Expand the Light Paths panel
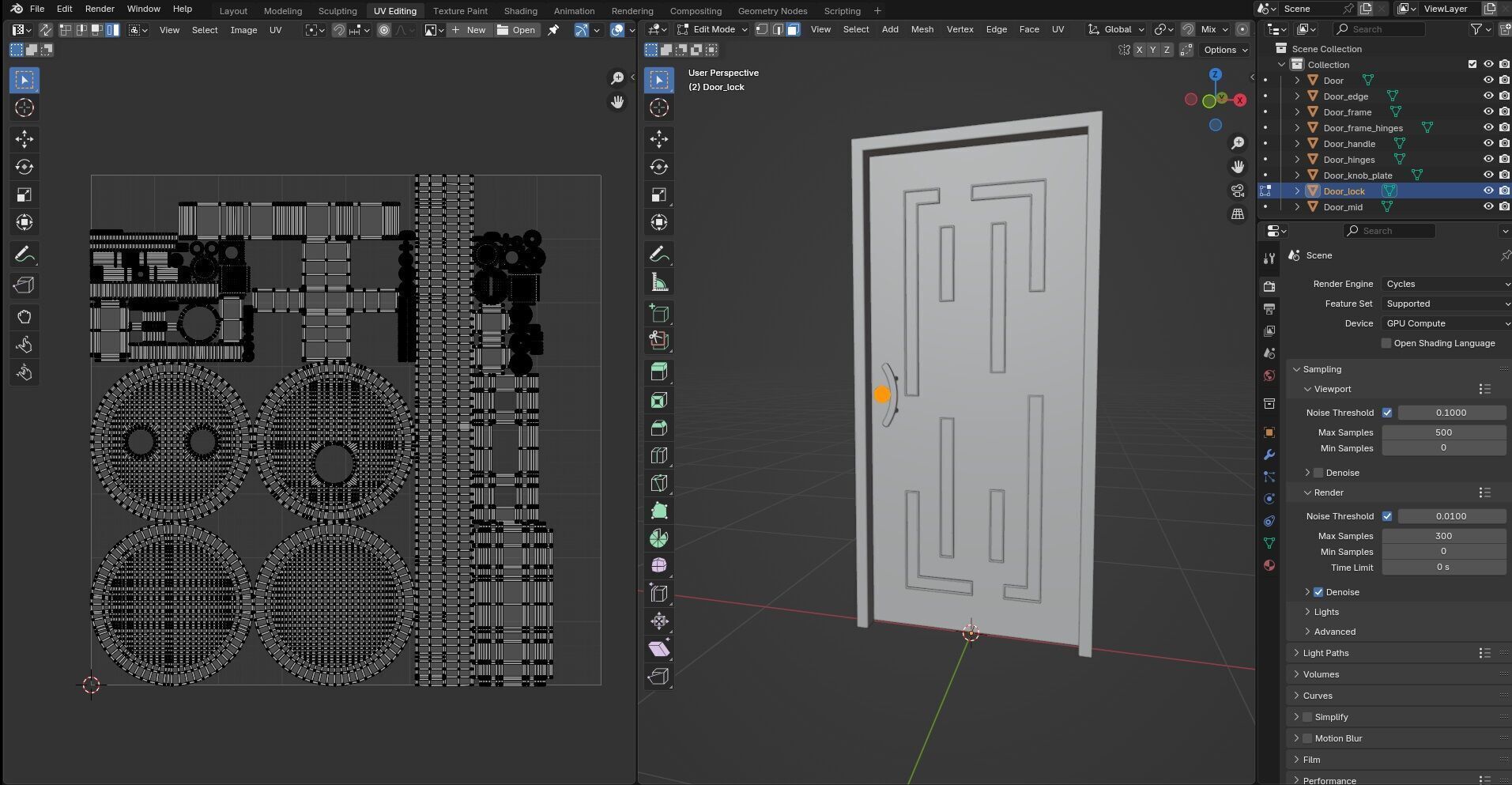 (1325, 653)
